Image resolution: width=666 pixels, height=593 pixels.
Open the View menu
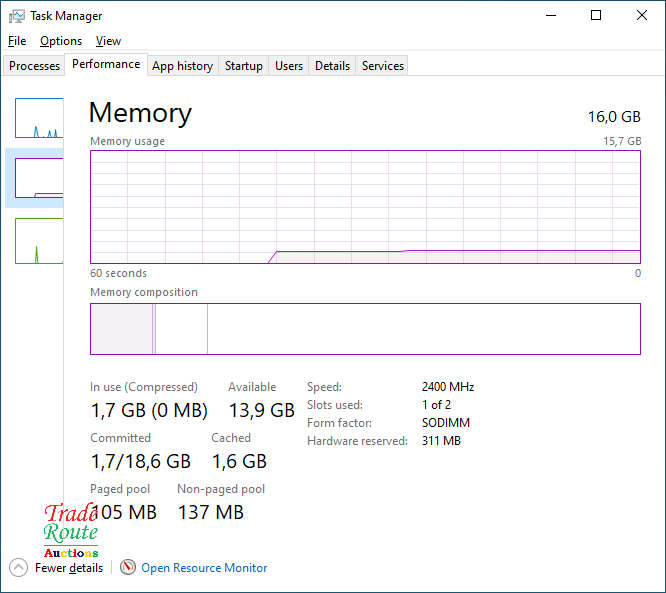tap(108, 41)
